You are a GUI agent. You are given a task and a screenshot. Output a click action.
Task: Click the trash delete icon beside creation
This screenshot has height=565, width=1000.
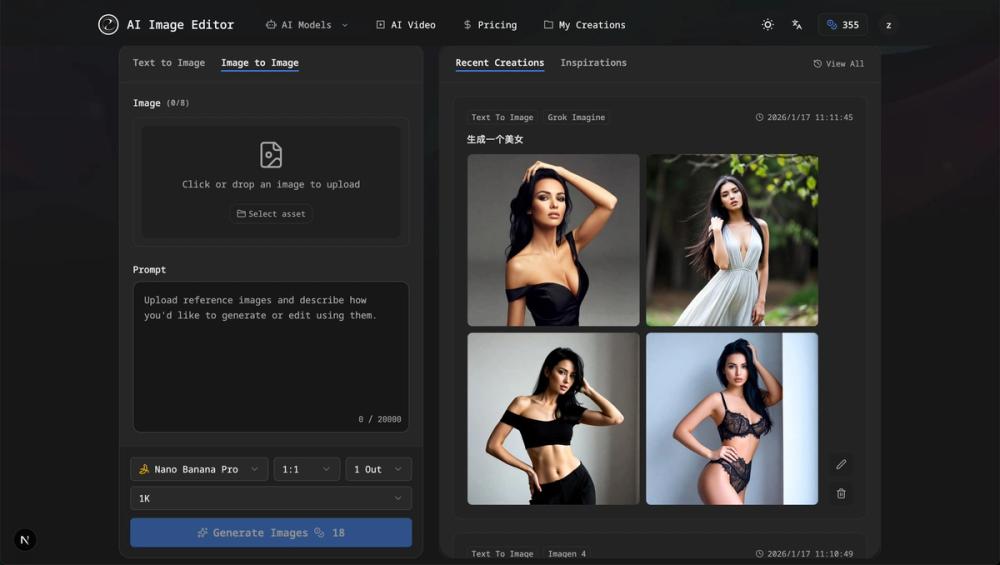tap(841, 494)
